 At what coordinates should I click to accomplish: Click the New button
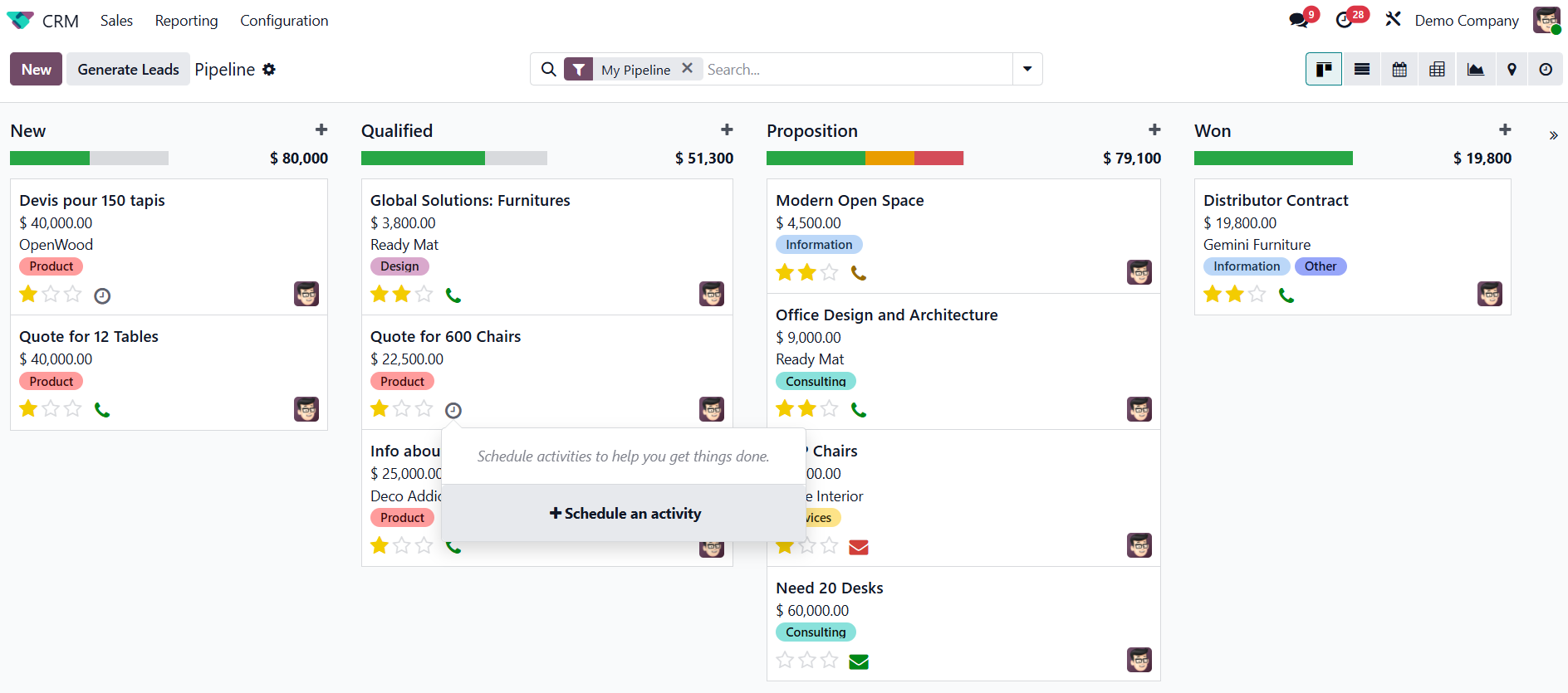click(35, 69)
